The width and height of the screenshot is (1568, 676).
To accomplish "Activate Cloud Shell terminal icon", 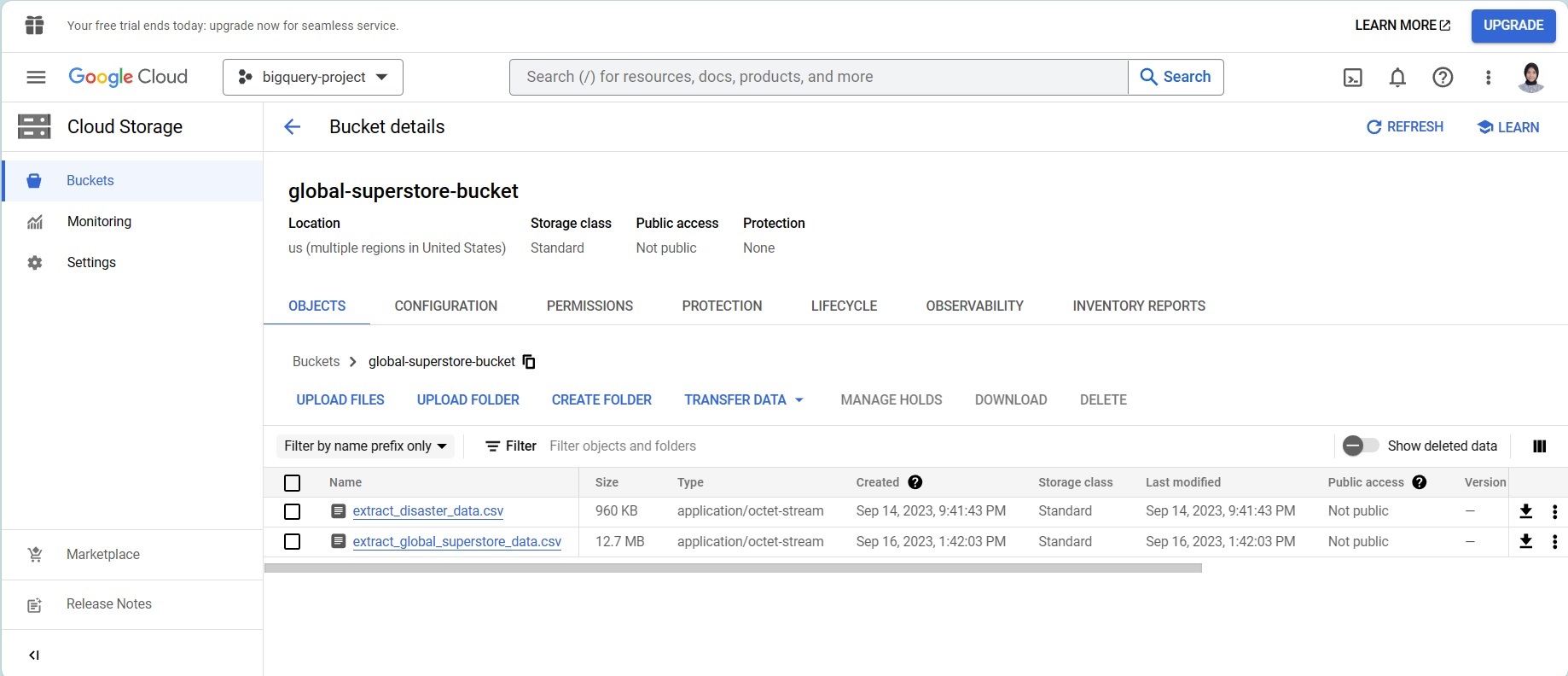I will pos(1352,78).
